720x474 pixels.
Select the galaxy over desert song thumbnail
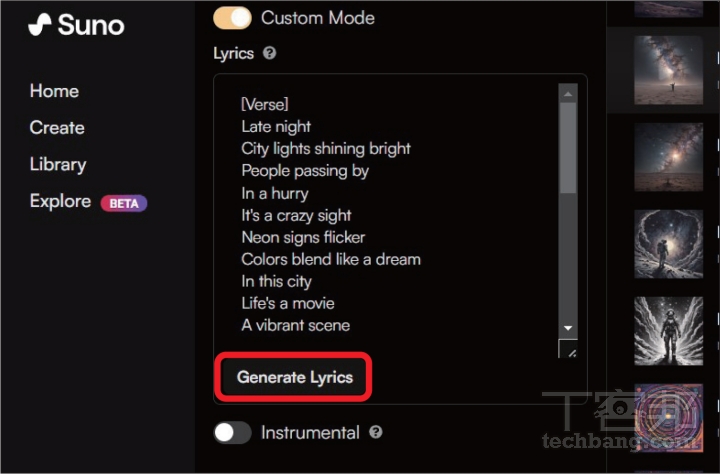pos(668,157)
